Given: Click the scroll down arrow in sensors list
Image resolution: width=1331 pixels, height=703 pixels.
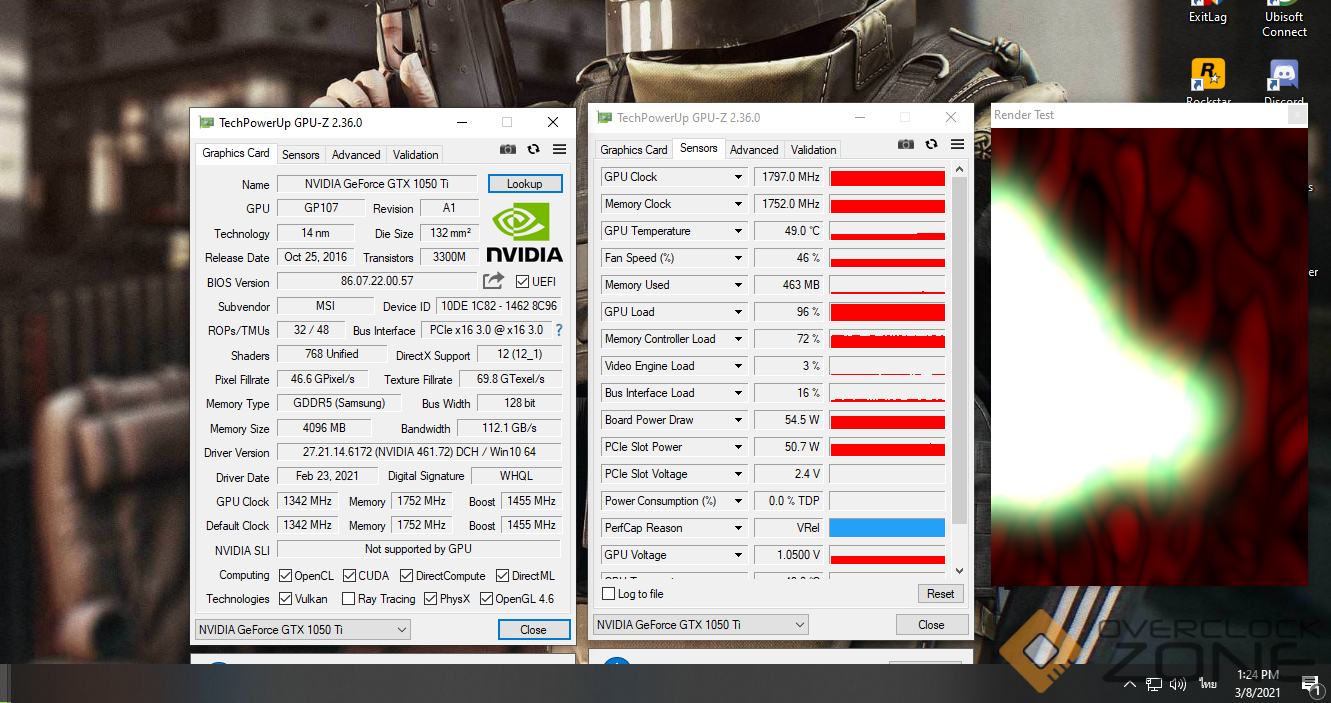Looking at the screenshot, I should [x=960, y=571].
